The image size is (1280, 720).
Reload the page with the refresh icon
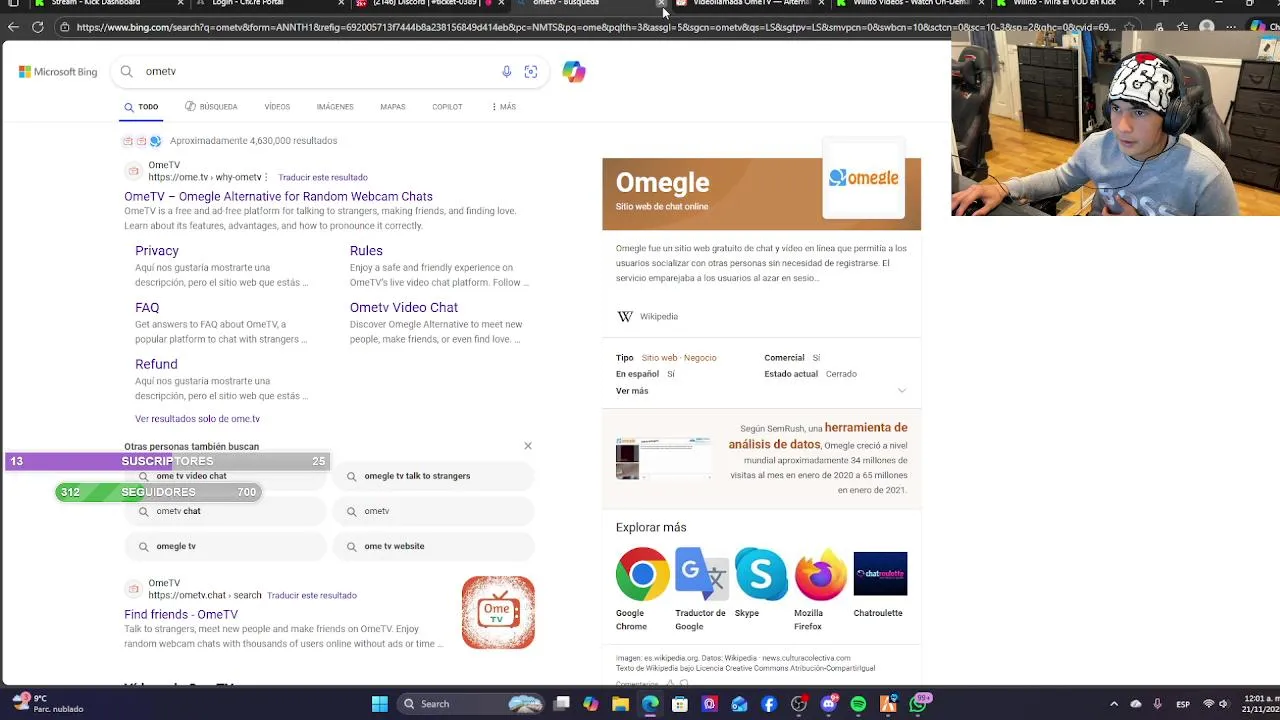coord(37,27)
